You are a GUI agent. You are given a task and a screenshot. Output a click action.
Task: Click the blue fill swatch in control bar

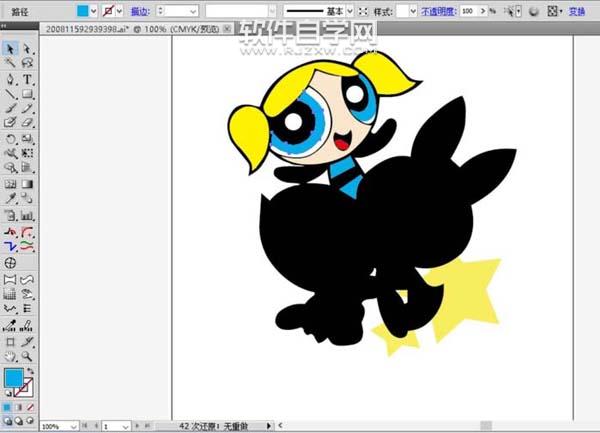83,11
